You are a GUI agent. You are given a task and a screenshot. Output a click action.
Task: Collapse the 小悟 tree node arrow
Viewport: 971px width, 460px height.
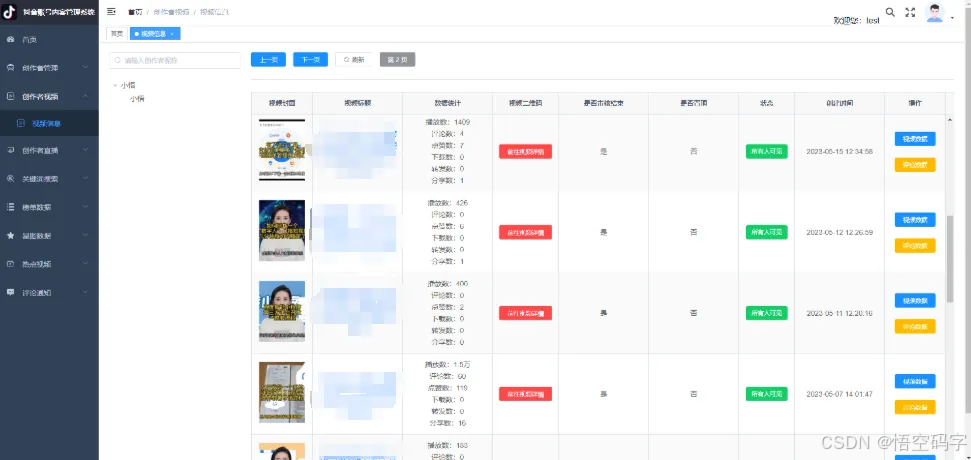click(115, 85)
